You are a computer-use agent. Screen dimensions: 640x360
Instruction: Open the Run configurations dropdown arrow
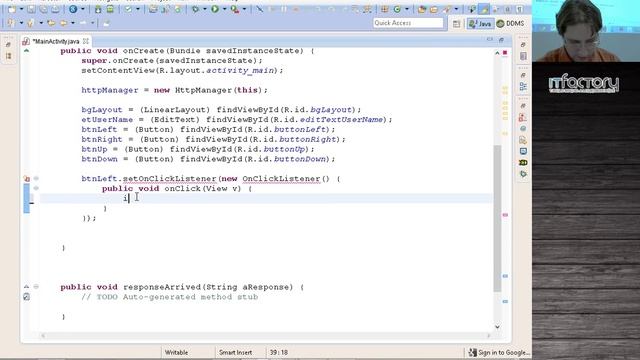pos(224,9)
